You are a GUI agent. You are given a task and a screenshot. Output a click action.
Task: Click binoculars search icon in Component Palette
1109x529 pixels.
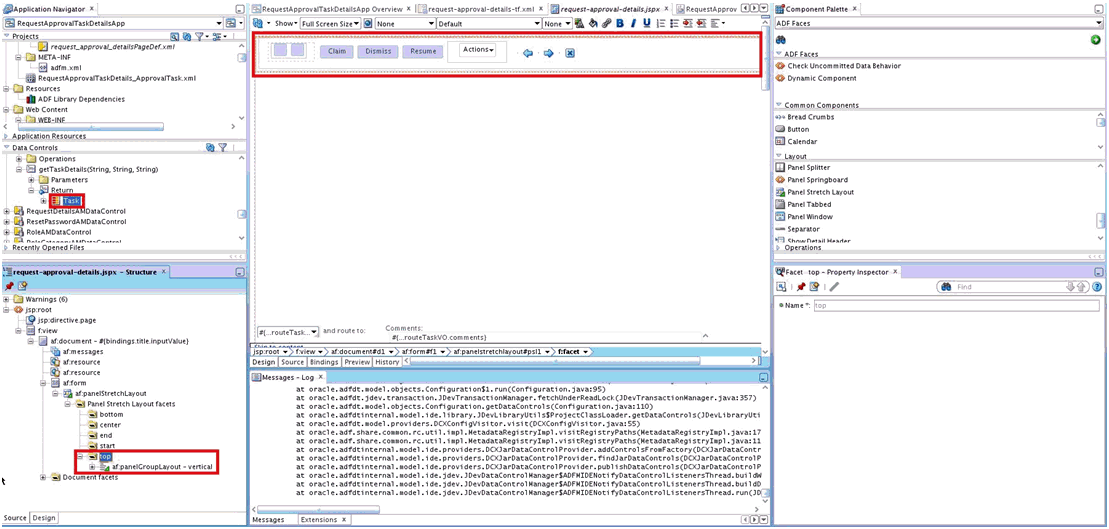pyautogui.click(x=782, y=40)
